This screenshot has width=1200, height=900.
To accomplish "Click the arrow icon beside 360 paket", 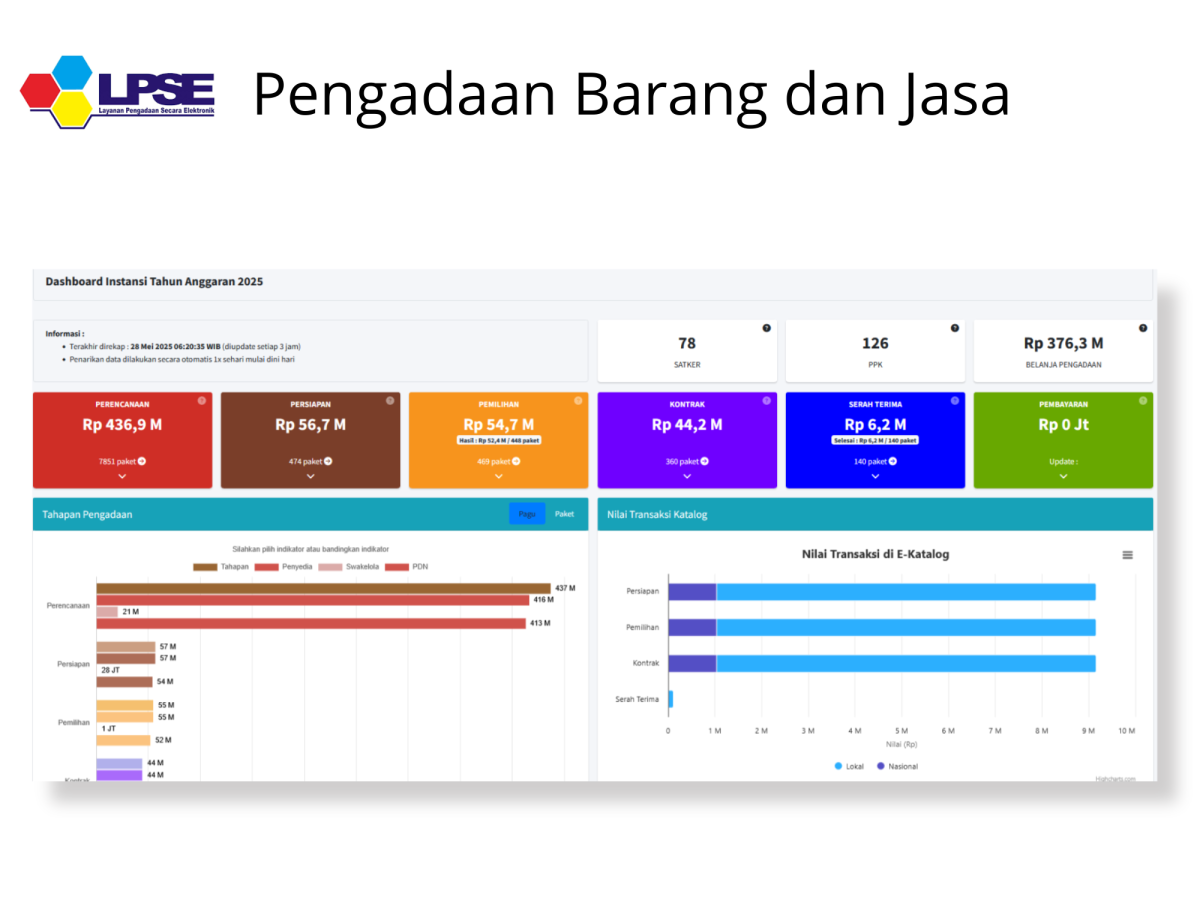I will click(x=705, y=461).
